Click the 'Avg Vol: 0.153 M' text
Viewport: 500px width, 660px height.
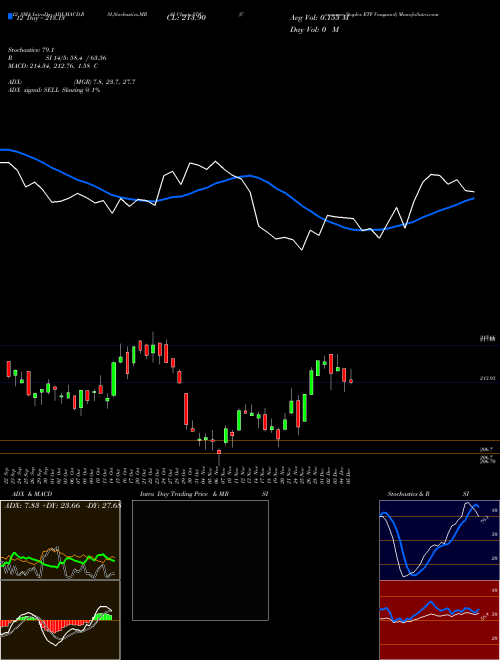pos(319,18)
